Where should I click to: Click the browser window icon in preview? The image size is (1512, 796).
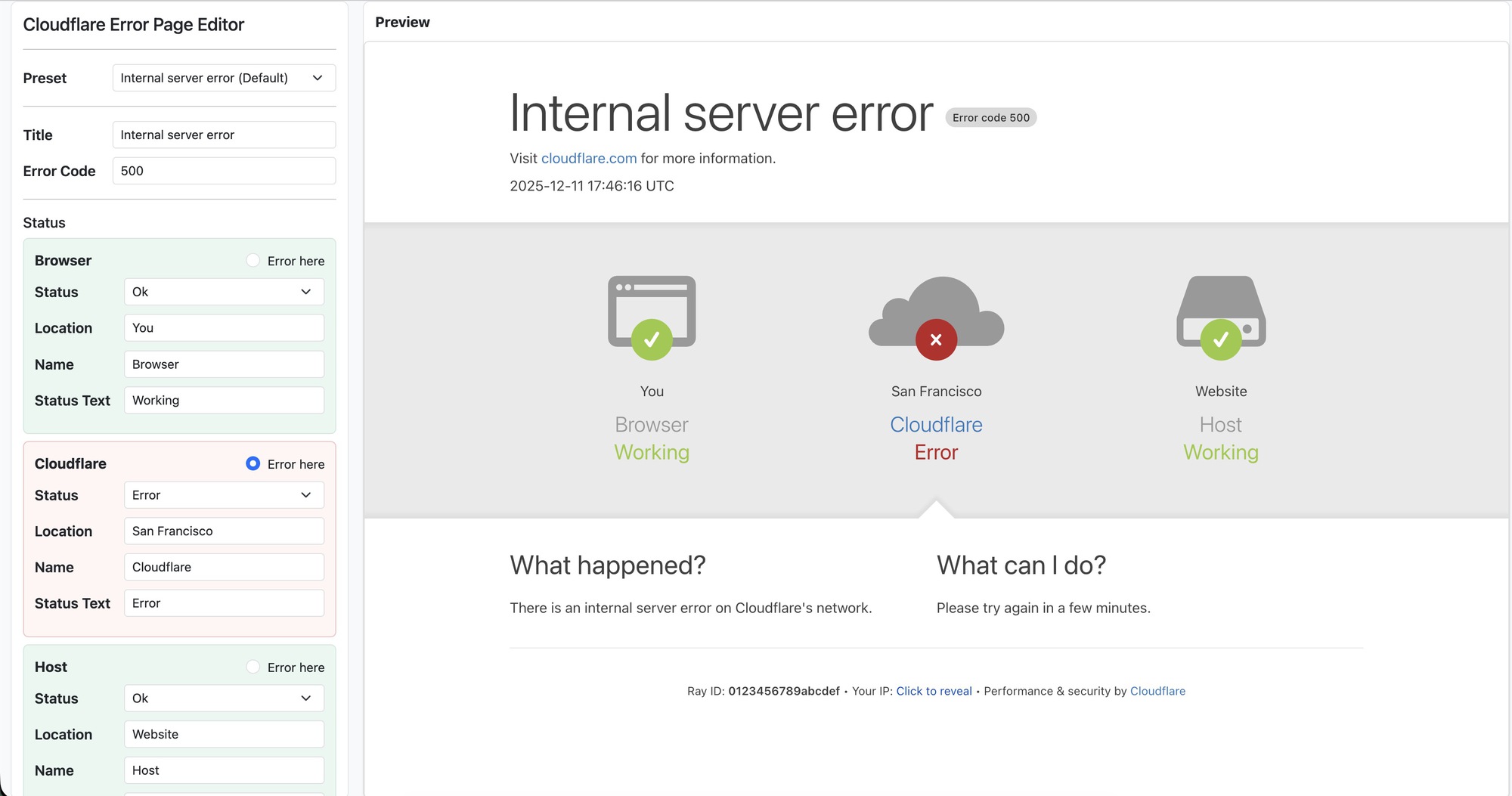pyautogui.click(x=651, y=310)
